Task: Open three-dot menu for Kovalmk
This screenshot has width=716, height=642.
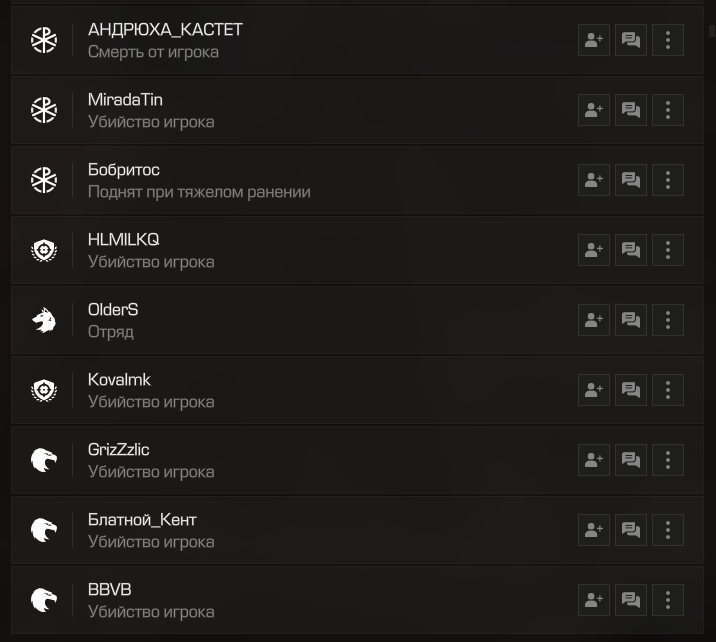Action: point(668,390)
